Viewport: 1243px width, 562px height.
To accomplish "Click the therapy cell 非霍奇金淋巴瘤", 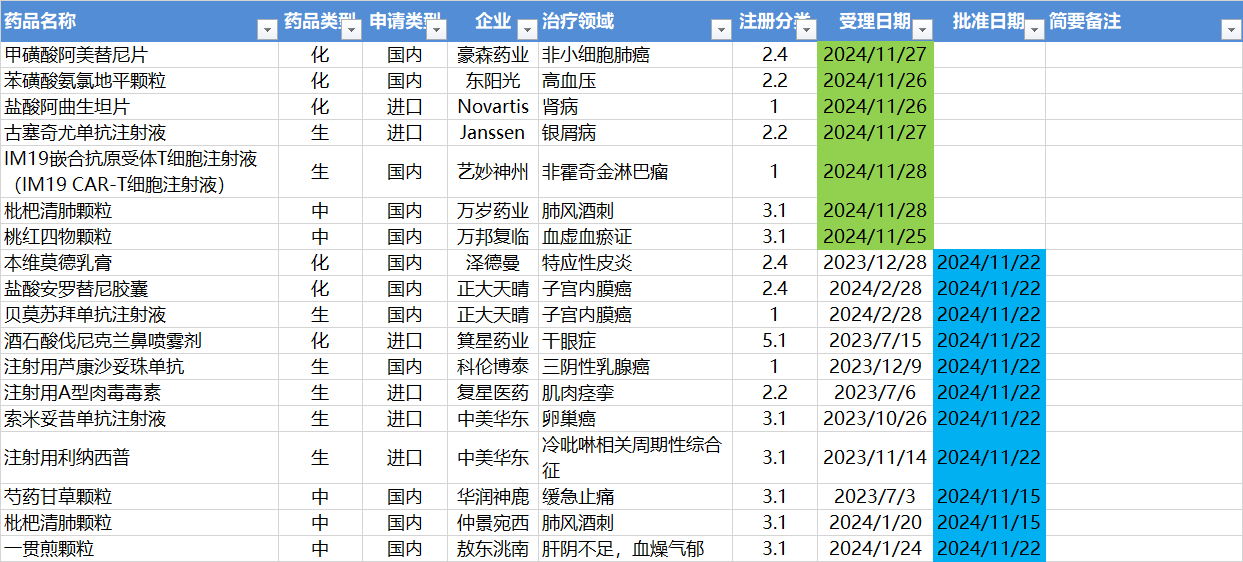I will pyautogui.click(x=635, y=172).
